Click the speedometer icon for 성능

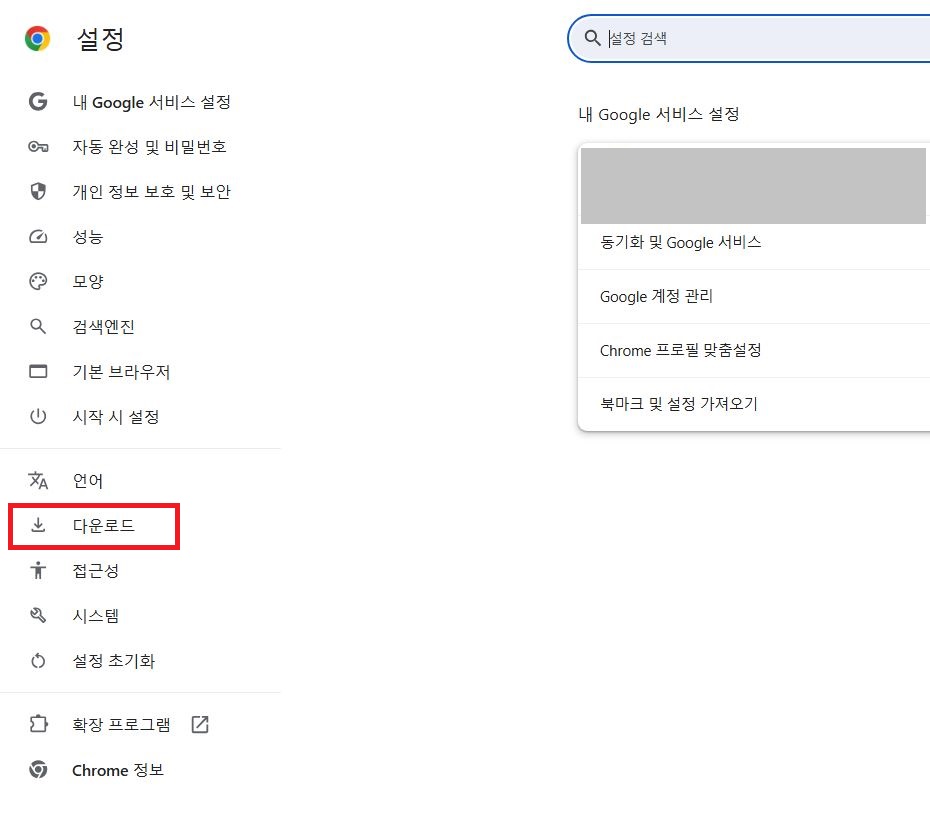pyautogui.click(x=38, y=237)
